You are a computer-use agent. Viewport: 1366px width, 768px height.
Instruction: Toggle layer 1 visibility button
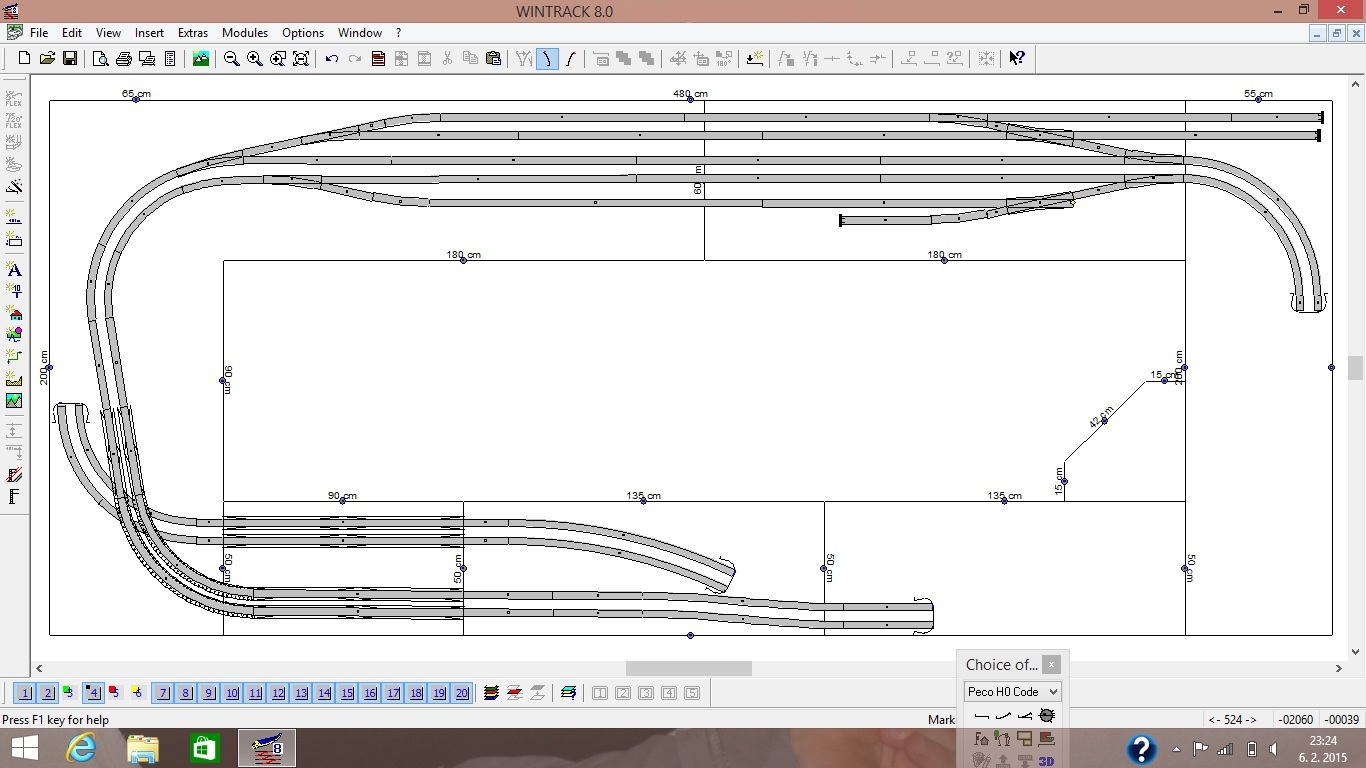(25, 693)
